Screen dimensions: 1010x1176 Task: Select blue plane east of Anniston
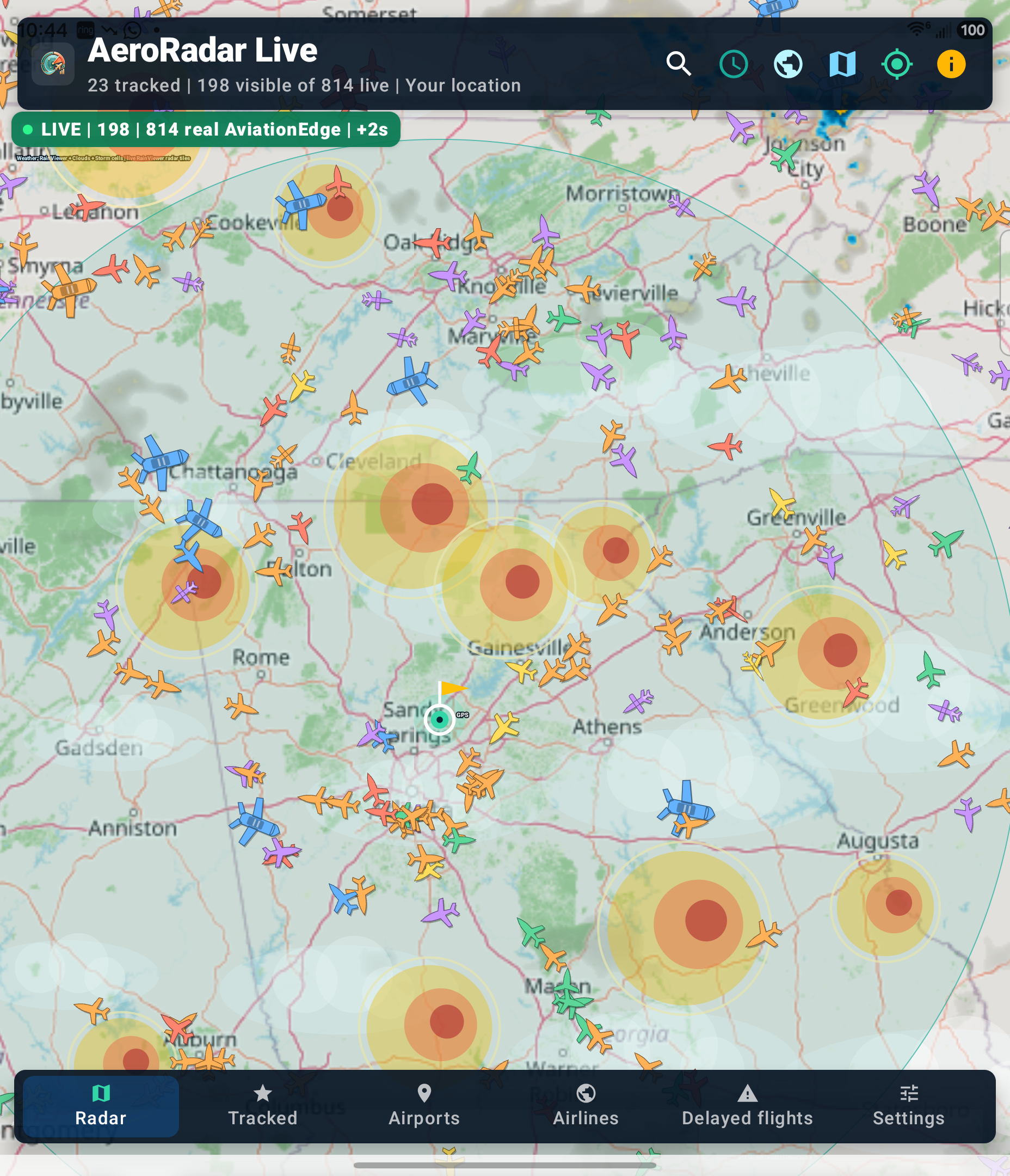tap(254, 822)
